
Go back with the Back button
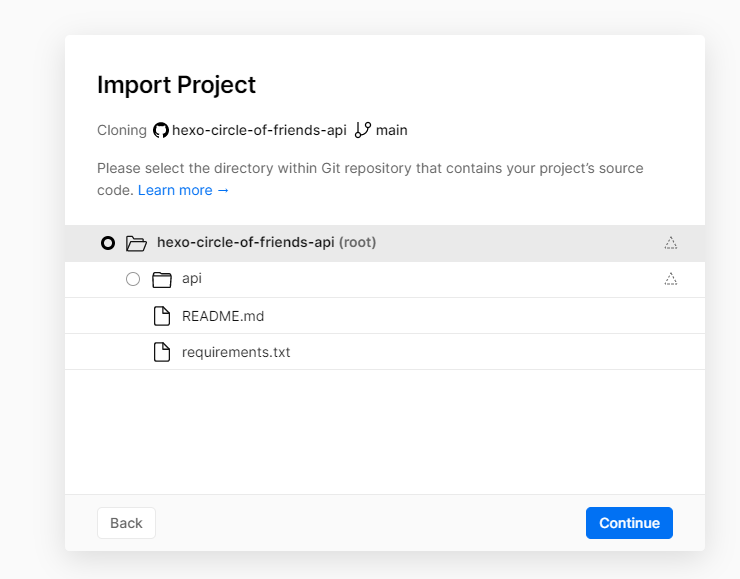[x=126, y=523]
